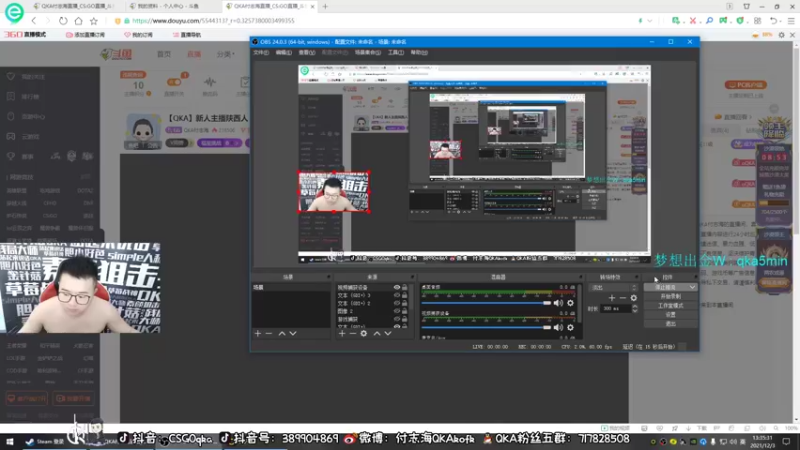The width and height of the screenshot is (800, 450).
Task: Move scene down in Scenes panel
Action: click(293, 333)
